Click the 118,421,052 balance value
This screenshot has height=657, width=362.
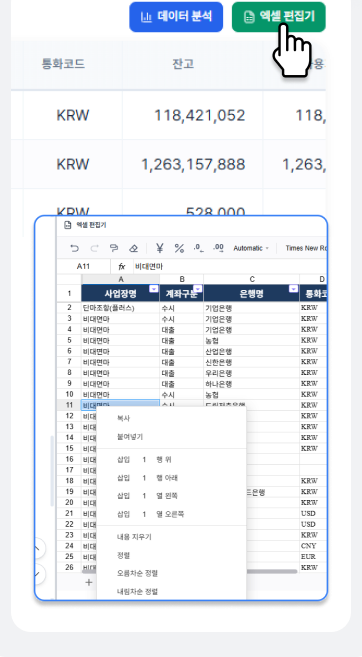[200, 115]
